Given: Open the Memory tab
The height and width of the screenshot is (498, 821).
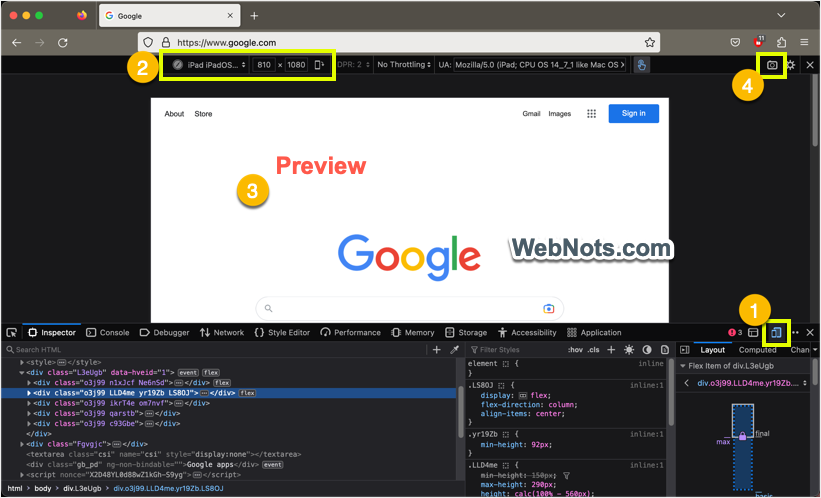Looking at the screenshot, I should 413,333.
